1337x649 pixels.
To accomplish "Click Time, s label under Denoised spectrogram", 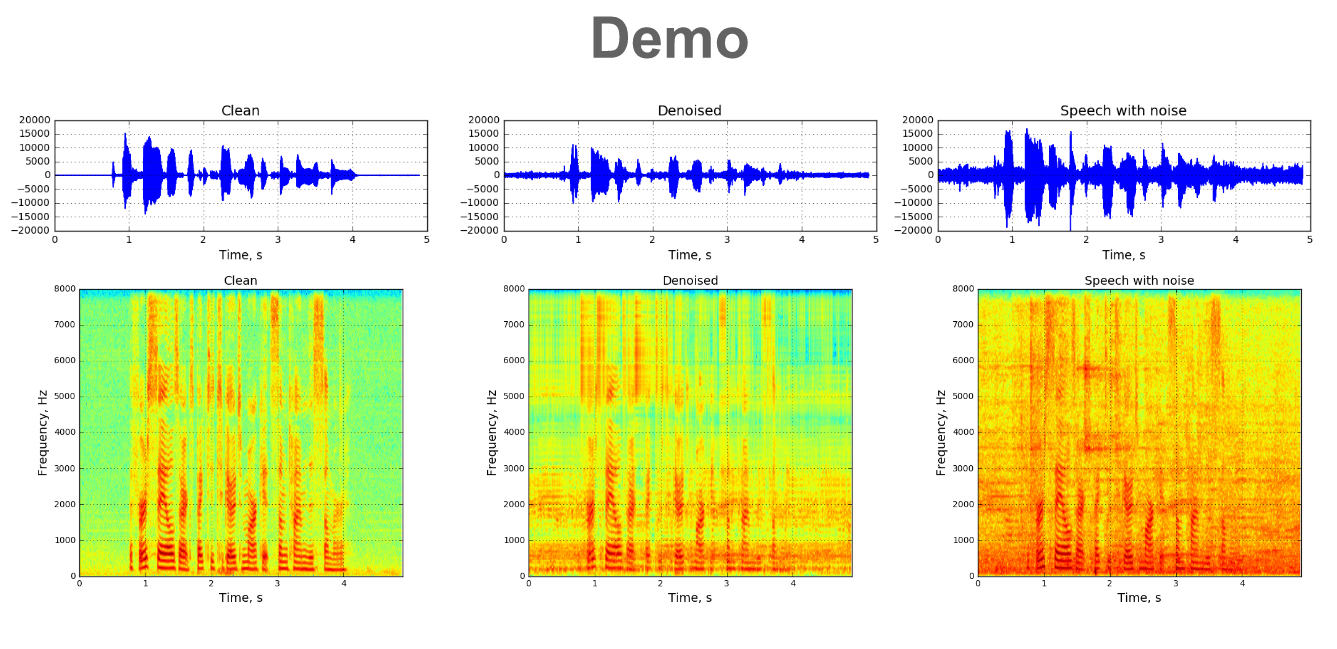I will click(690, 598).
